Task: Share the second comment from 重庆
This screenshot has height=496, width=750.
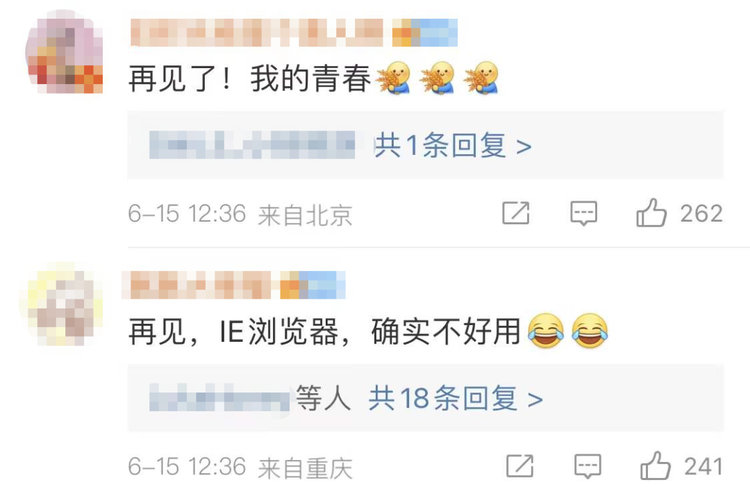Action: 520,466
